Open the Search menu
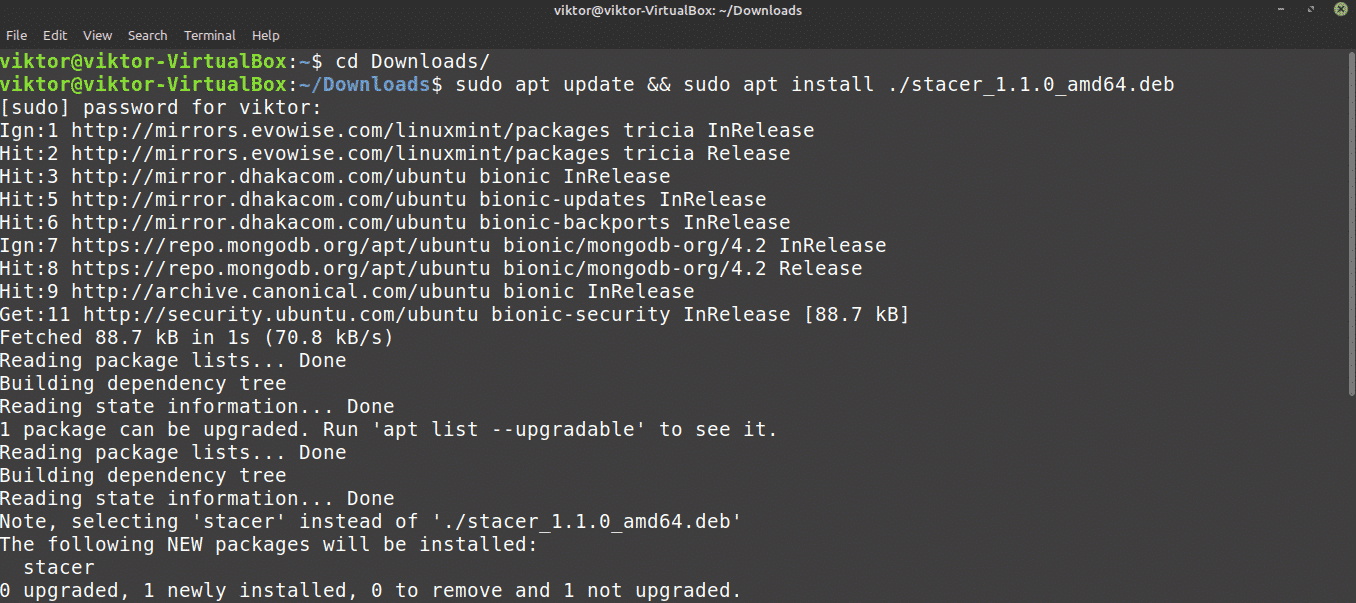The width and height of the screenshot is (1356, 603). click(147, 36)
